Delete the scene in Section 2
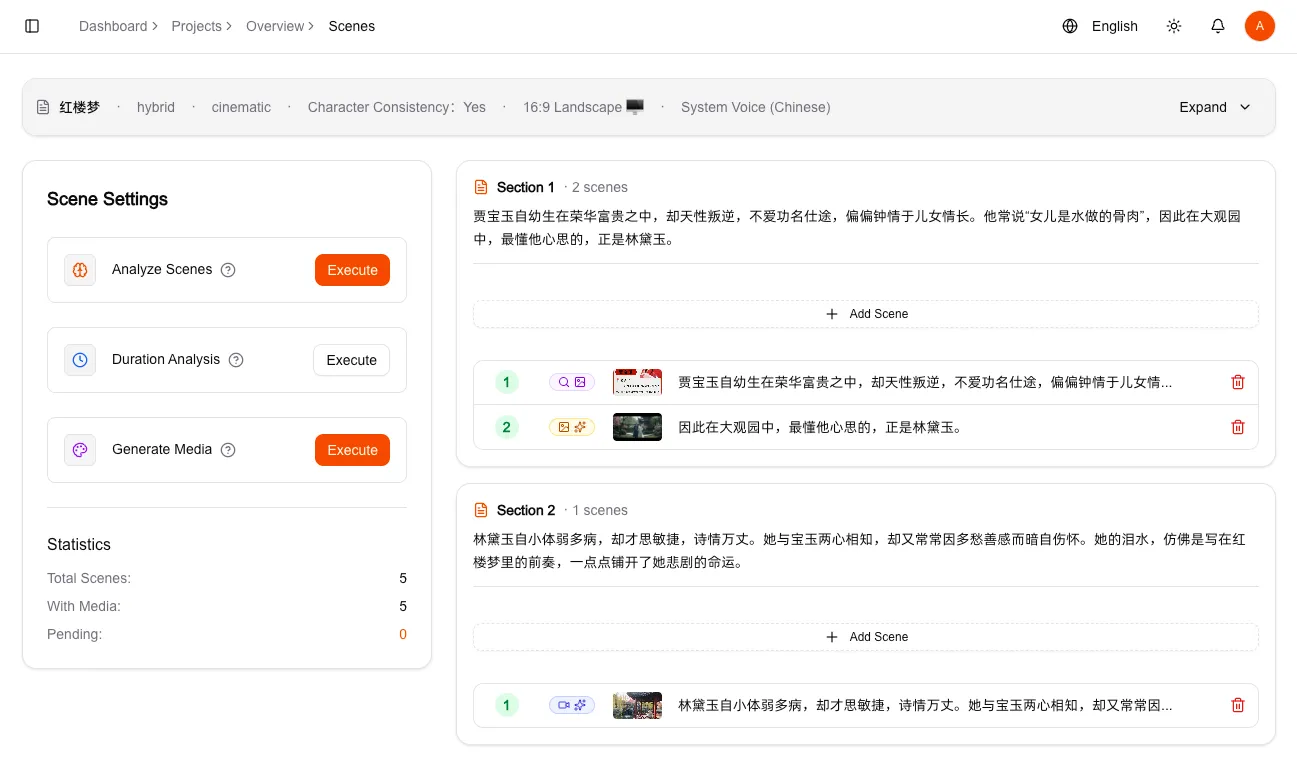The height and width of the screenshot is (759, 1297). point(1237,705)
